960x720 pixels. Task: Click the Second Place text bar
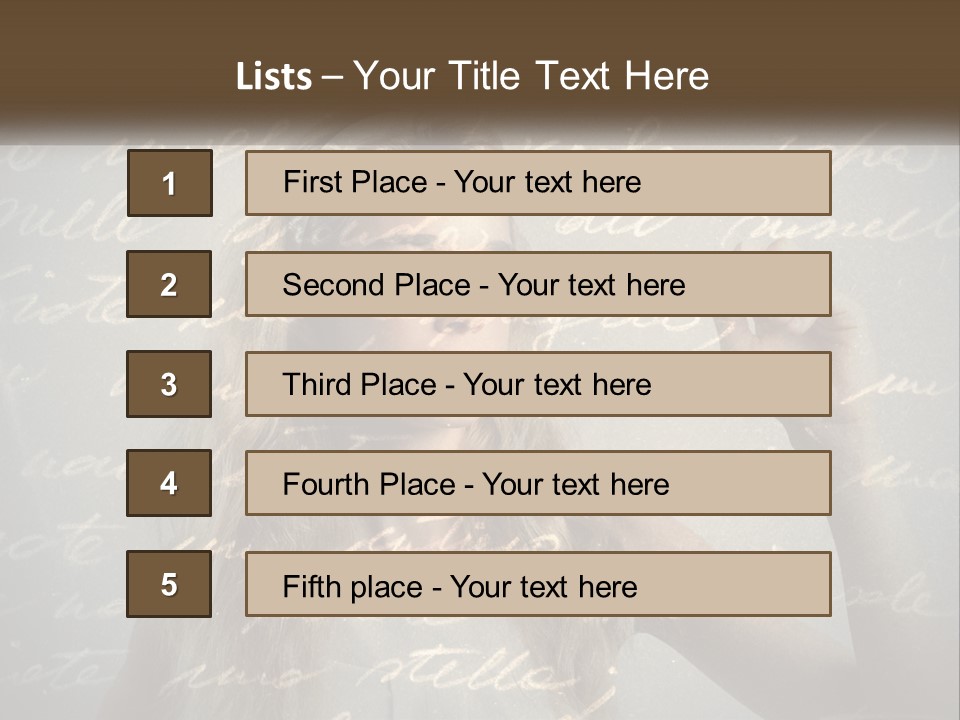pyautogui.click(x=538, y=284)
